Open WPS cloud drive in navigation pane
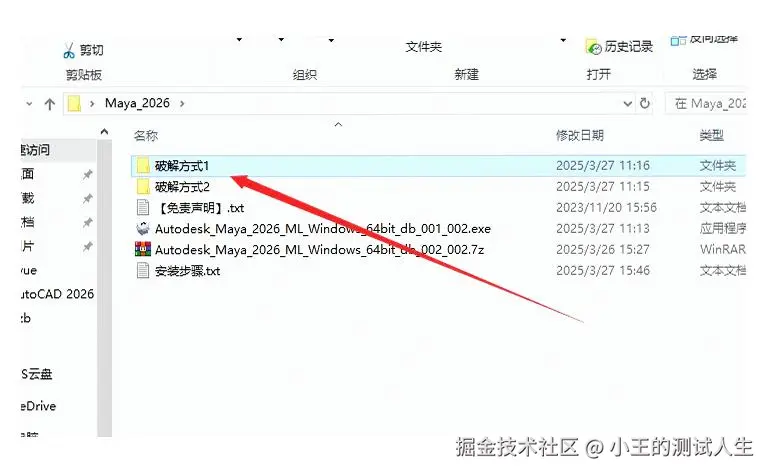This screenshot has width=768, height=473. (x=37, y=375)
